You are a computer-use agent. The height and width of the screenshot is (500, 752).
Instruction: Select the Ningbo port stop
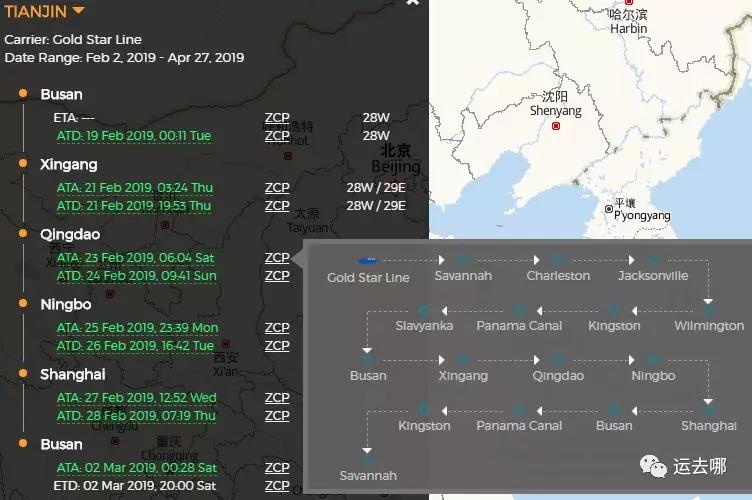tap(66, 304)
